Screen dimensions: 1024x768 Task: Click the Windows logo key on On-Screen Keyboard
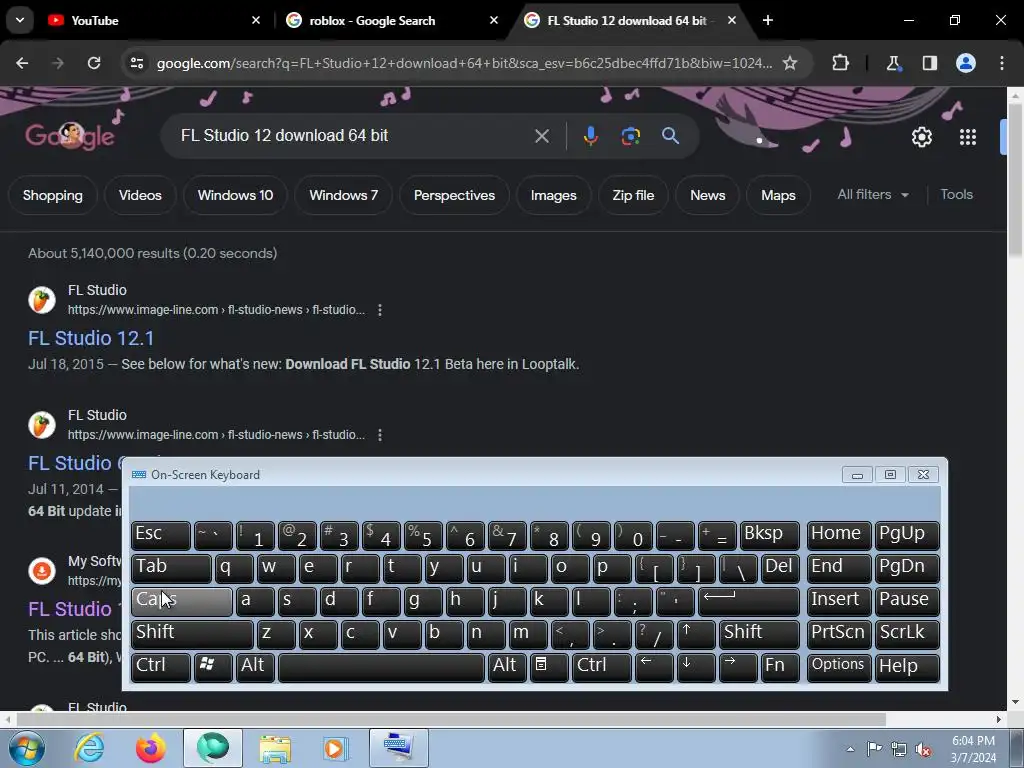(x=213, y=667)
